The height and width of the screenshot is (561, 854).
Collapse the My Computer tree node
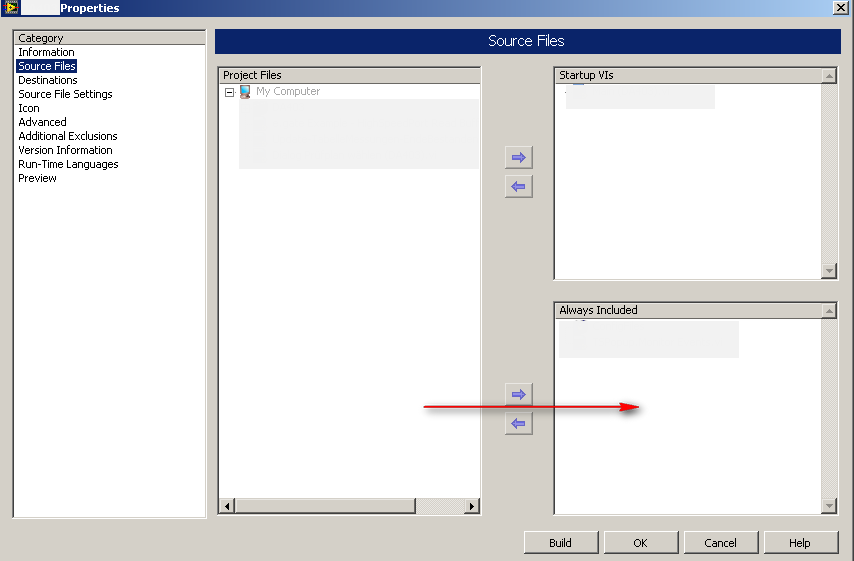(230, 93)
